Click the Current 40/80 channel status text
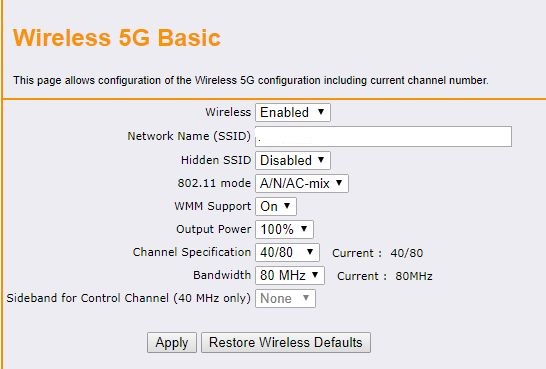The image size is (546, 369). click(377, 253)
